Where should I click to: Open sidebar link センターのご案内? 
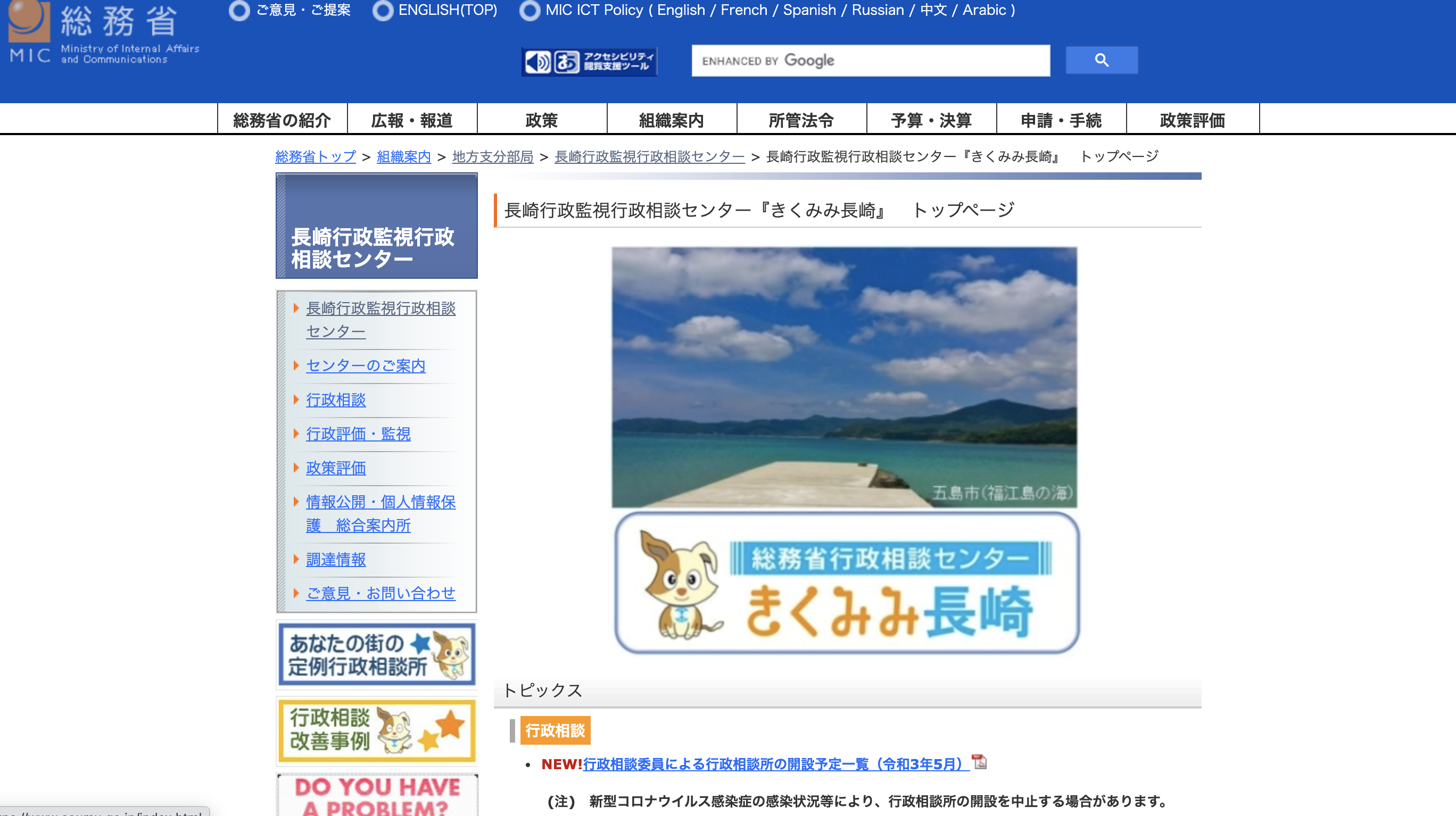[x=365, y=365]
